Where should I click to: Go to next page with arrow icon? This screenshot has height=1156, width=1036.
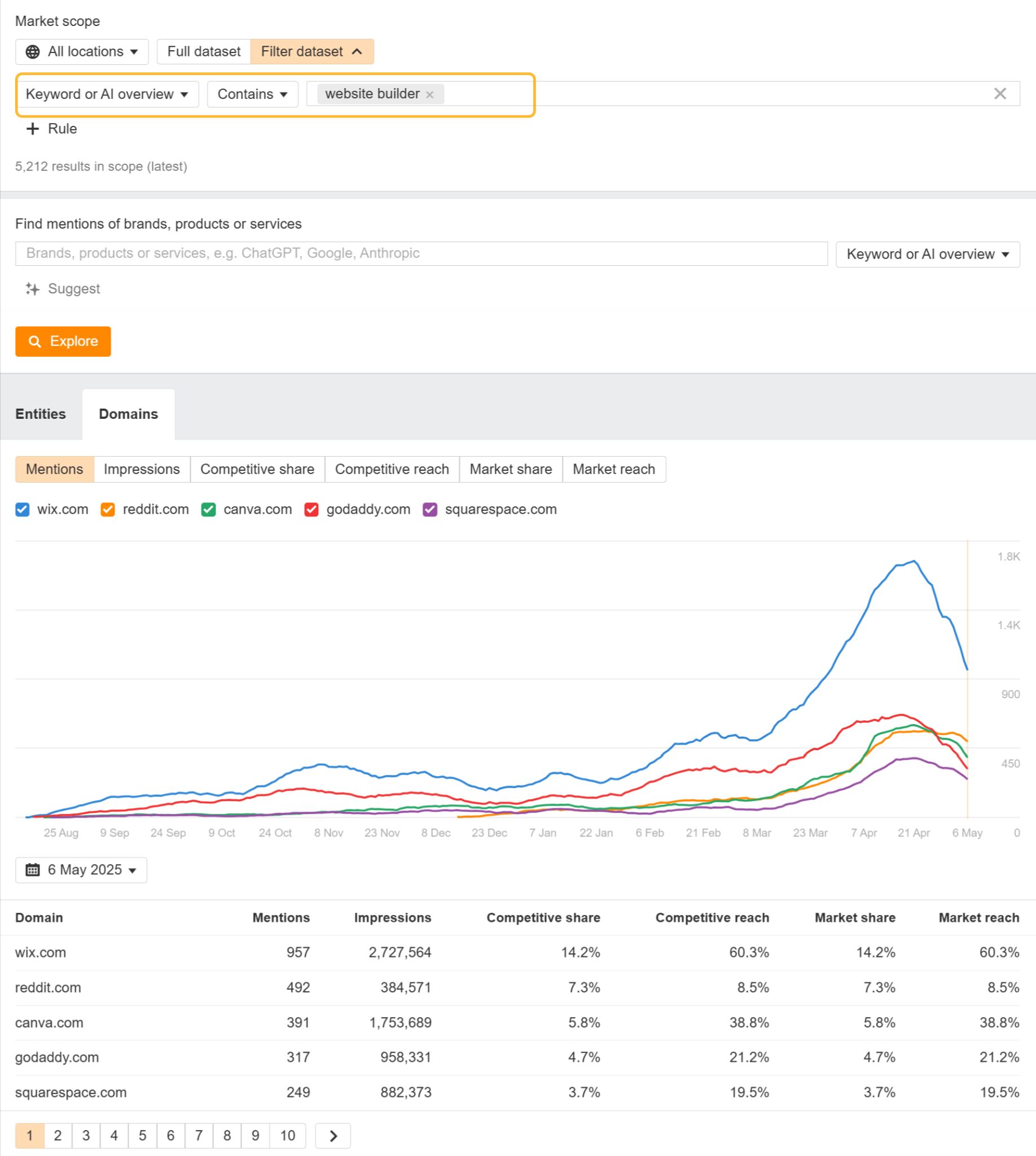tap(333, 1136)
